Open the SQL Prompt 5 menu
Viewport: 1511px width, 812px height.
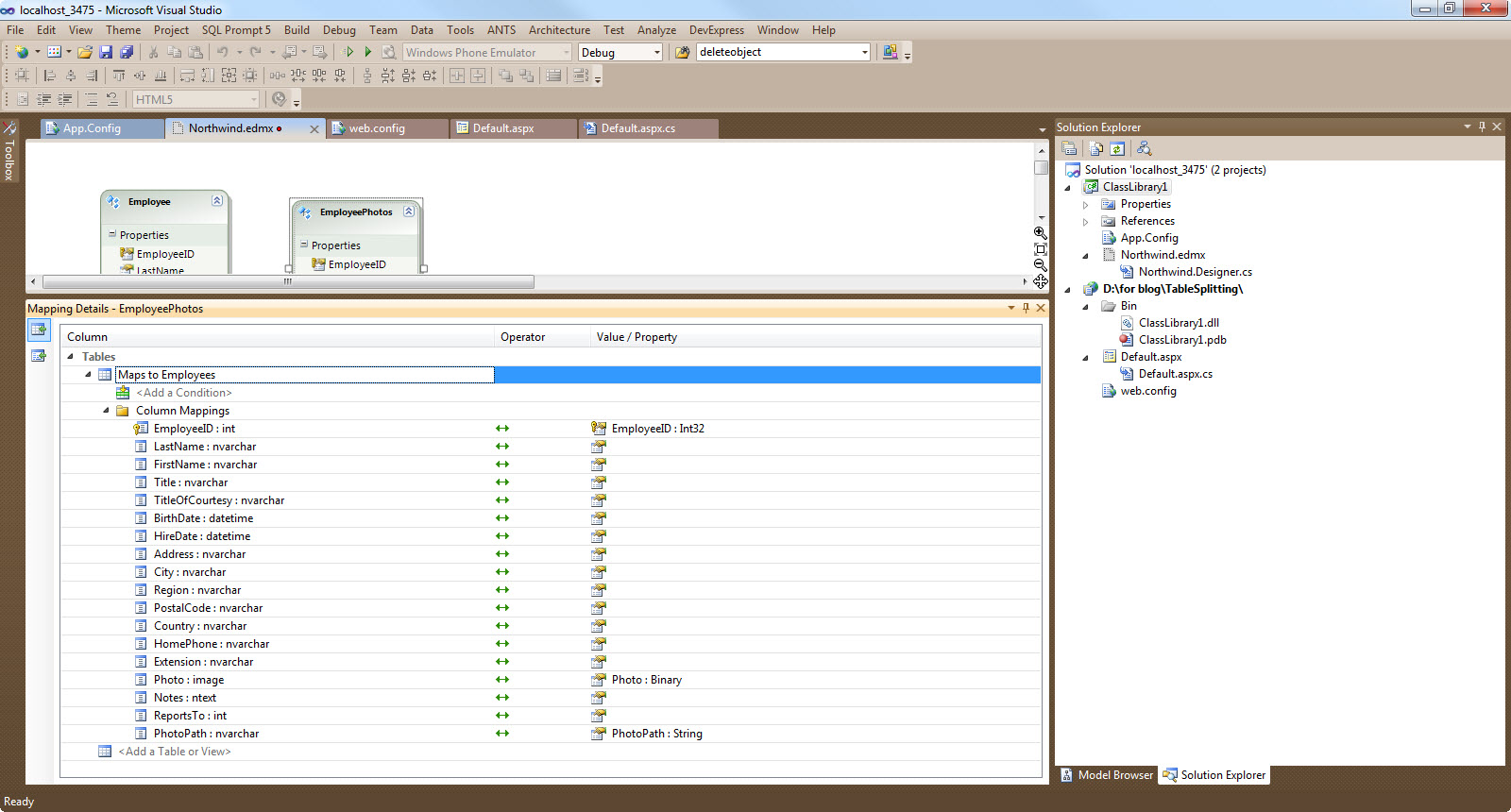pyautogui.click(x=236, y=30)
